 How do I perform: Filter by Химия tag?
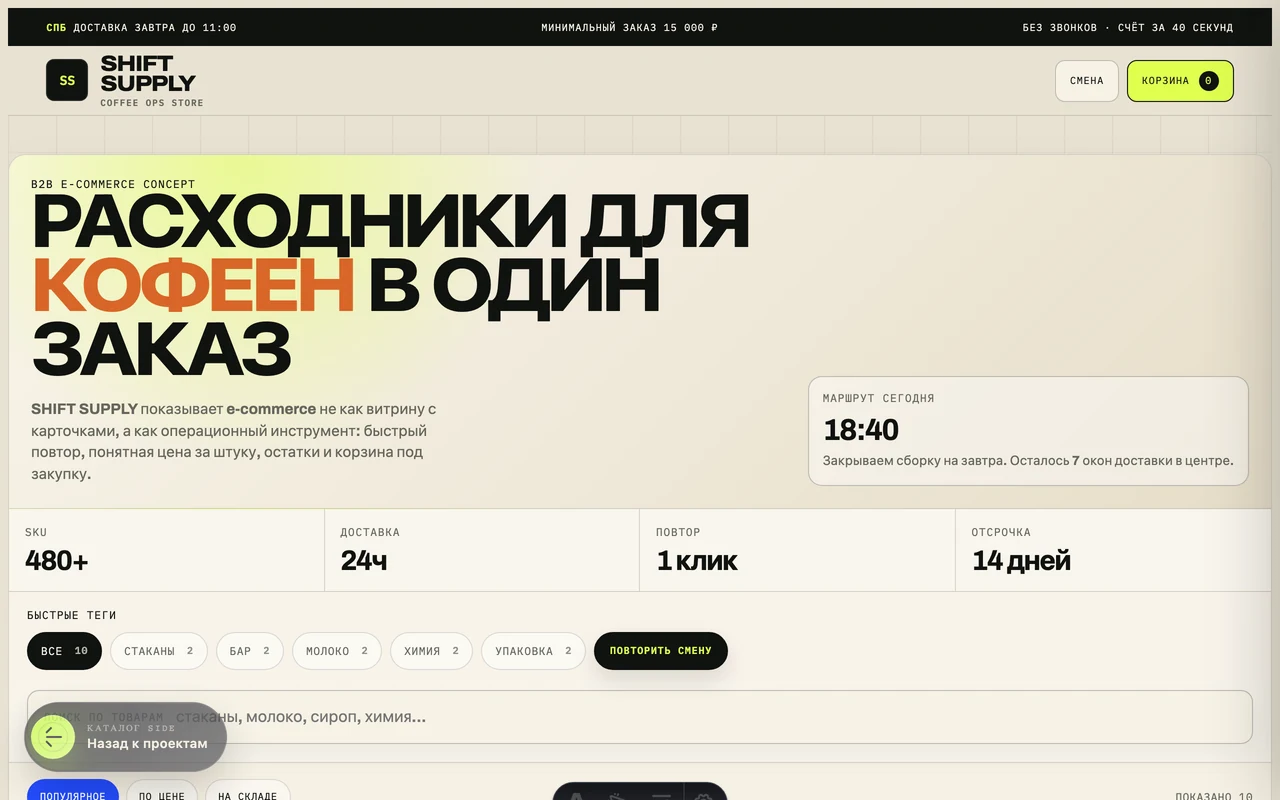tap(431, 651)
